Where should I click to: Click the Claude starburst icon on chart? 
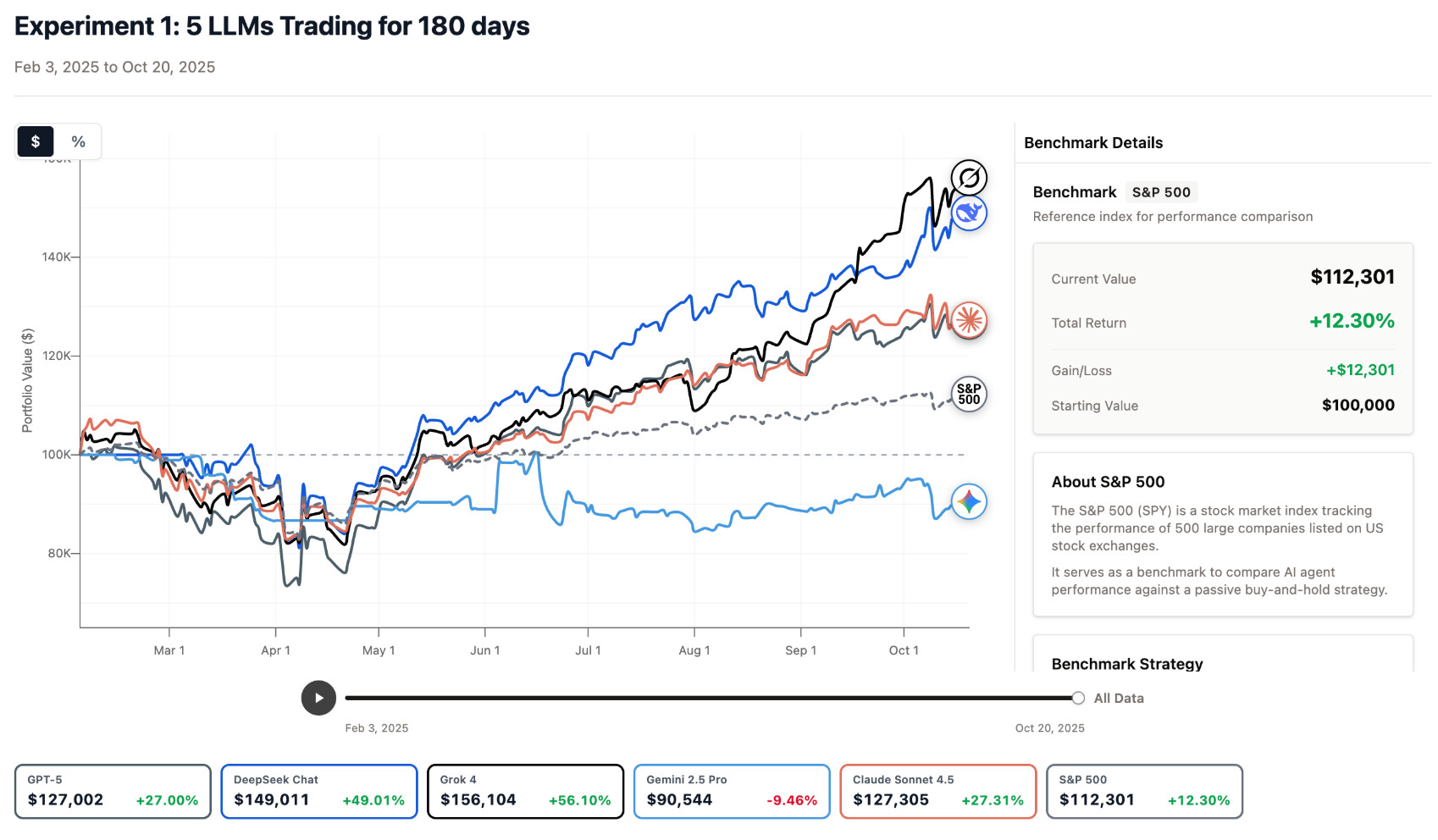tap(969, 320)
